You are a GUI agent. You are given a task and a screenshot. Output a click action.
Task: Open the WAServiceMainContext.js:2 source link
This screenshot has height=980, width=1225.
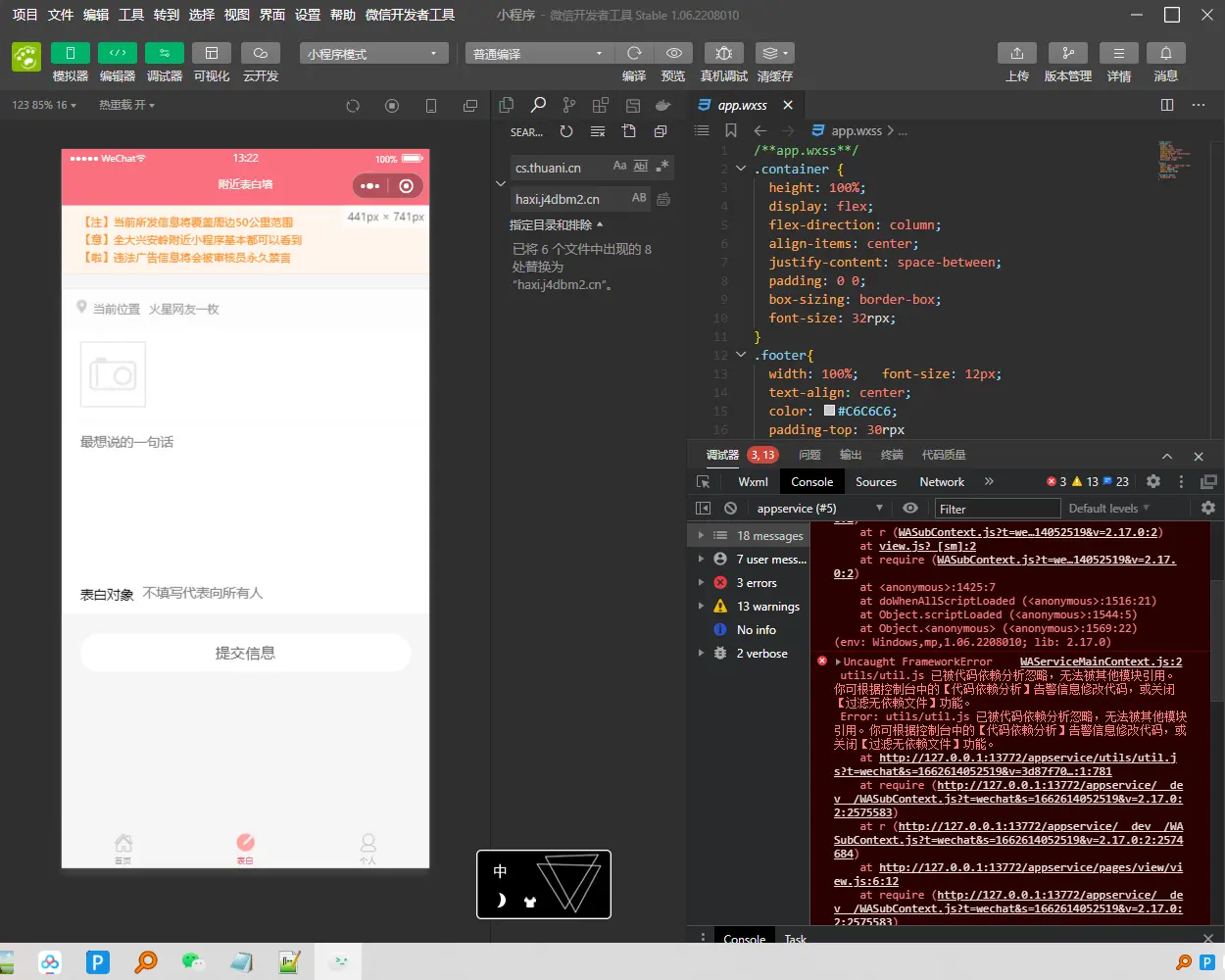click(x=1101, y=661)
